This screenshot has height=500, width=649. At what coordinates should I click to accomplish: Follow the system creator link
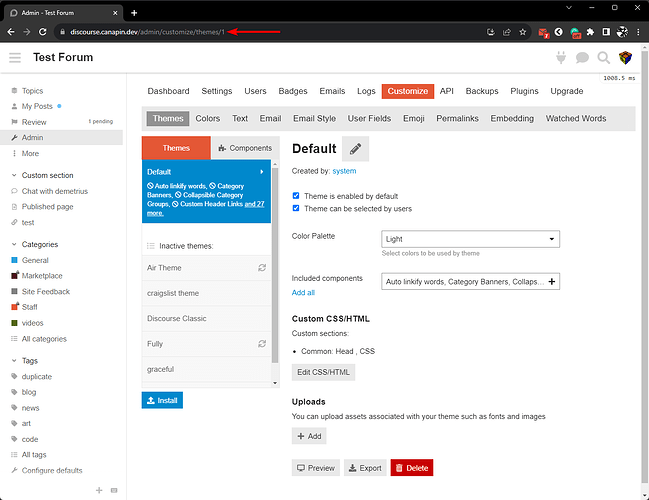coord(344,171)
